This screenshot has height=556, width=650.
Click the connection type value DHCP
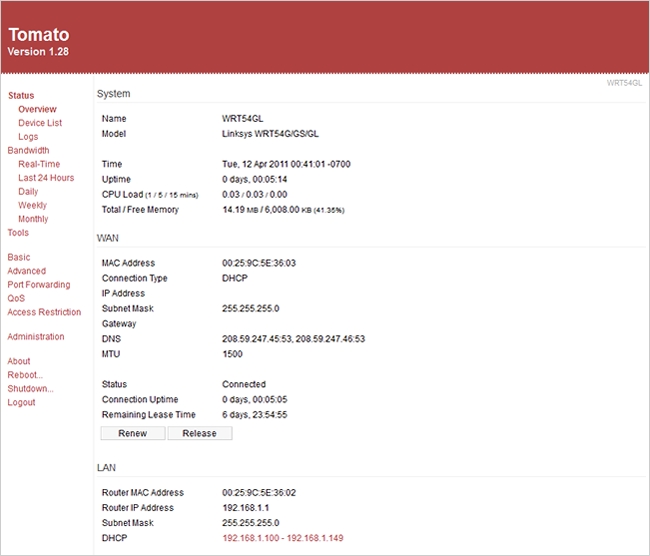(235, 278)
